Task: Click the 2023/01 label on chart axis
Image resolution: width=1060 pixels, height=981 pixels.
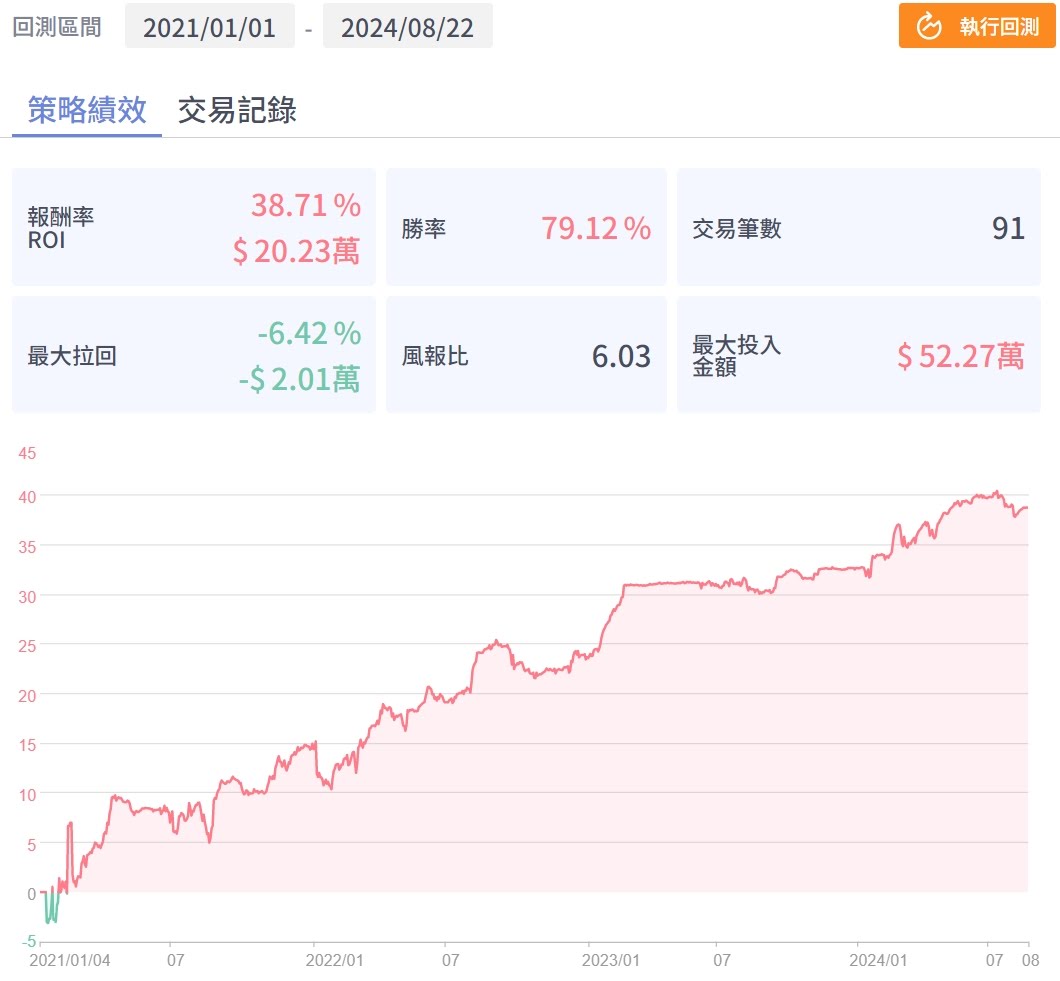Action: click(610, 960)
